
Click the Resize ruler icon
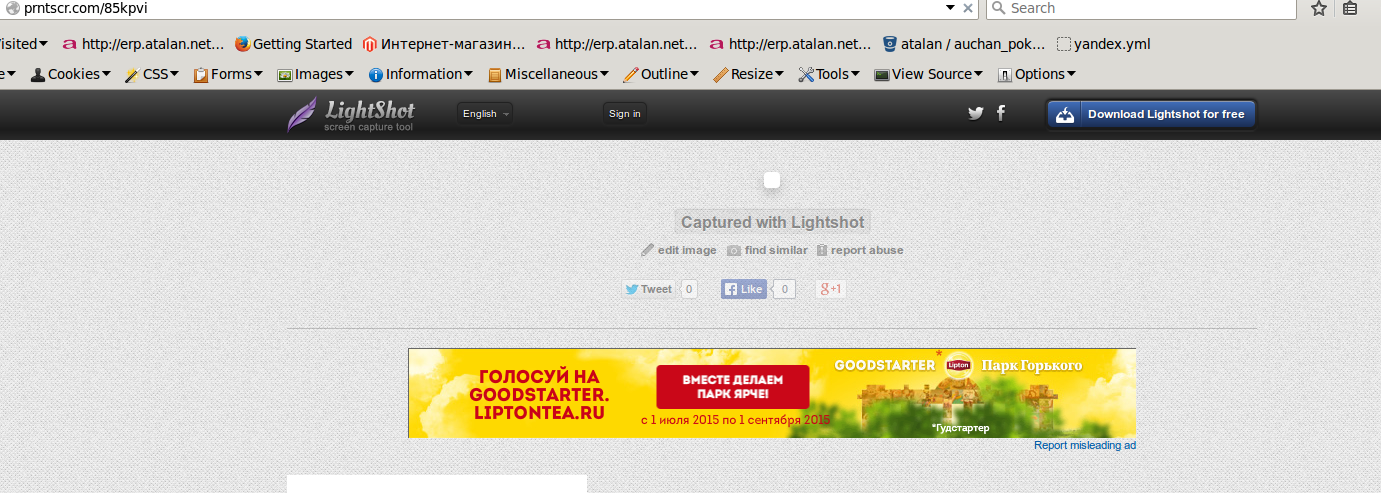point(720,74)
